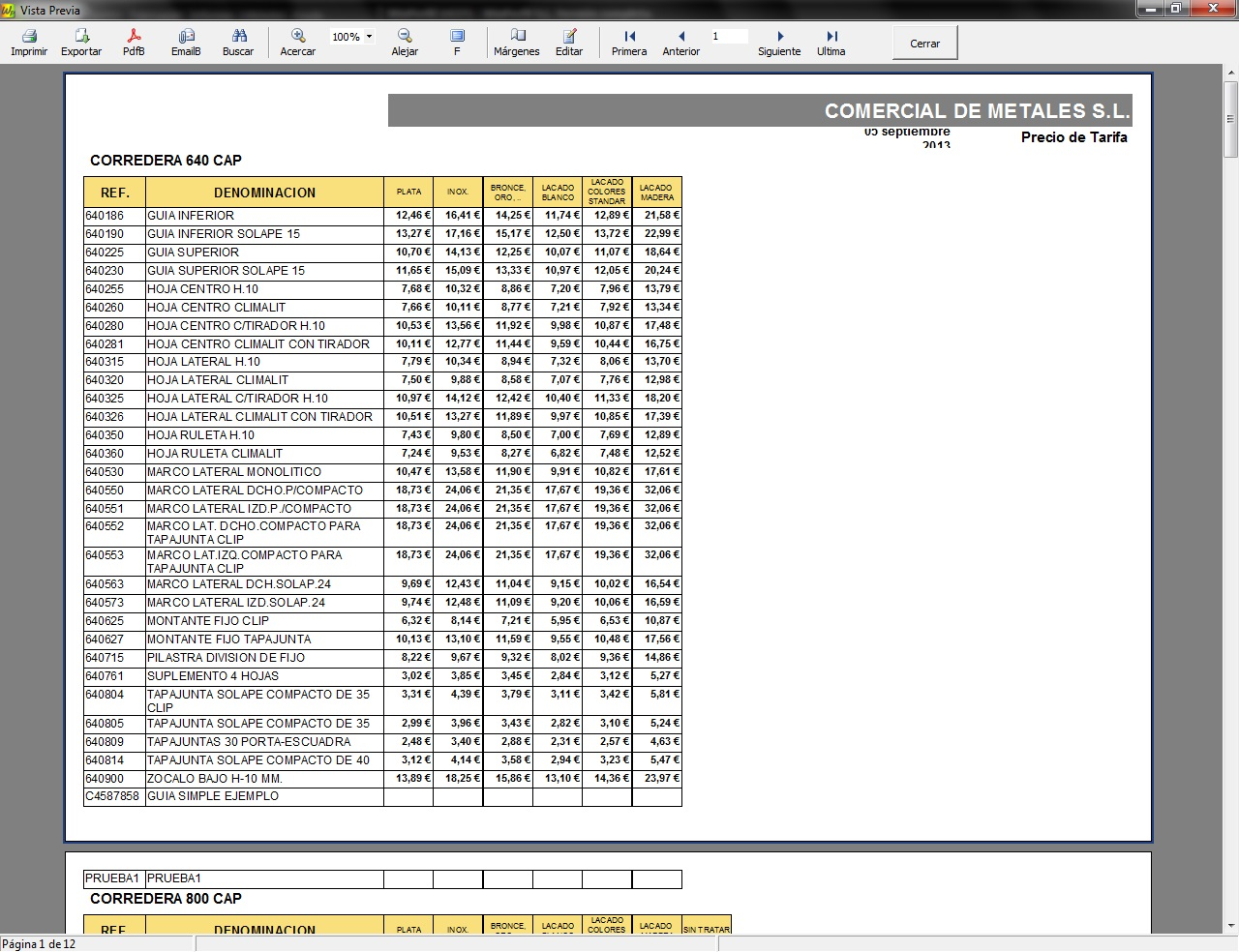This screenshot has height=952, width=1239.
Task: Export the preview with the PdfB icon
Action: (x=134, y=36)
